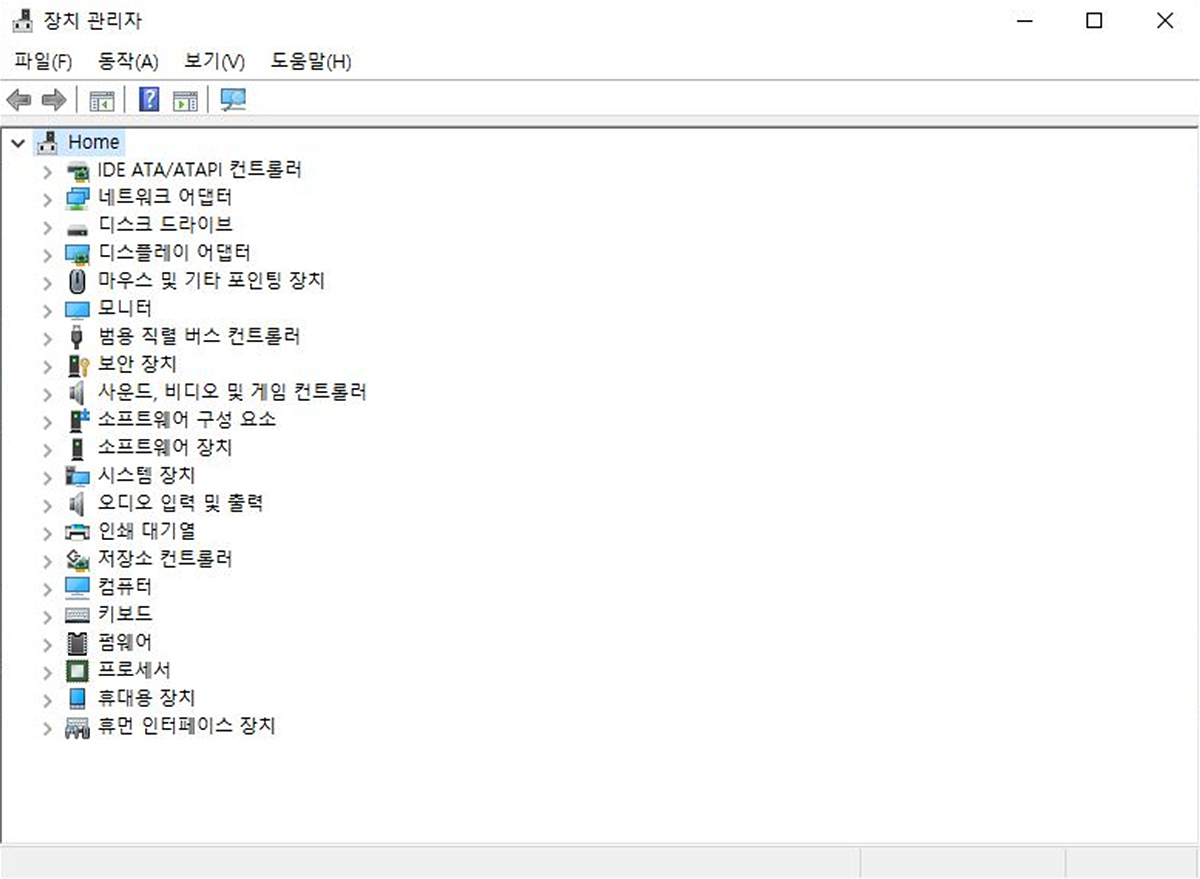The image size is (1200, 879).
Task: Click the scan for hardware changes icon
Action: click(x=233, y=100)
